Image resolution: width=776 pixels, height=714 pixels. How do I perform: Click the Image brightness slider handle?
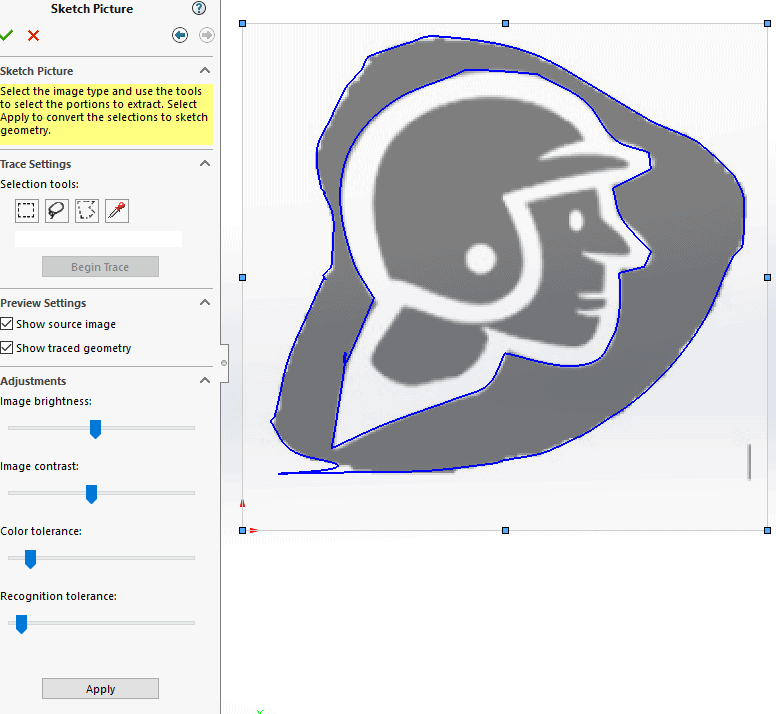96,429
